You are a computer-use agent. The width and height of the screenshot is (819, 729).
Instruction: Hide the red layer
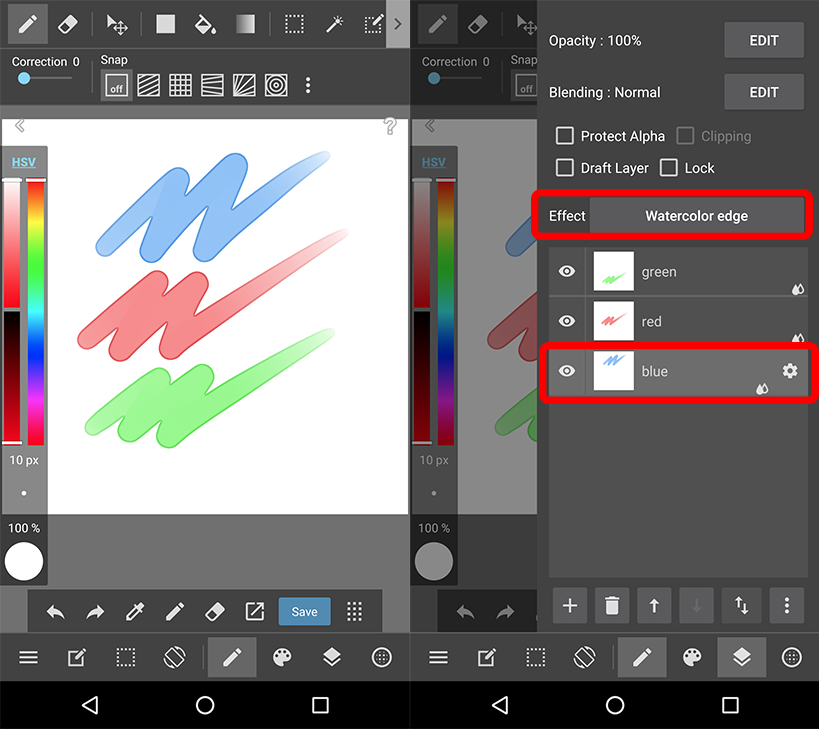tap(567, 321)
